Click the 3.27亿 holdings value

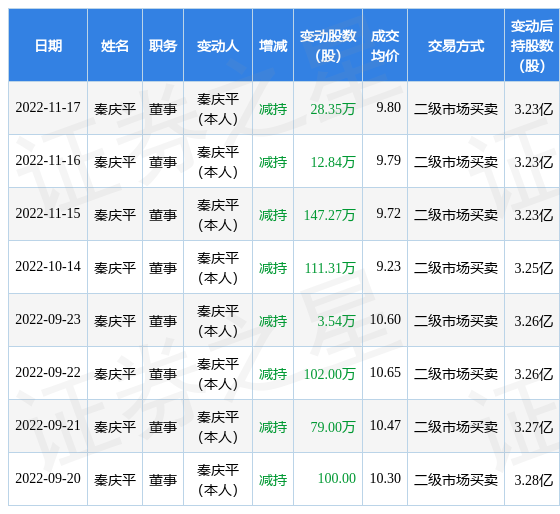pyautogui.click(x=534, y=427)
